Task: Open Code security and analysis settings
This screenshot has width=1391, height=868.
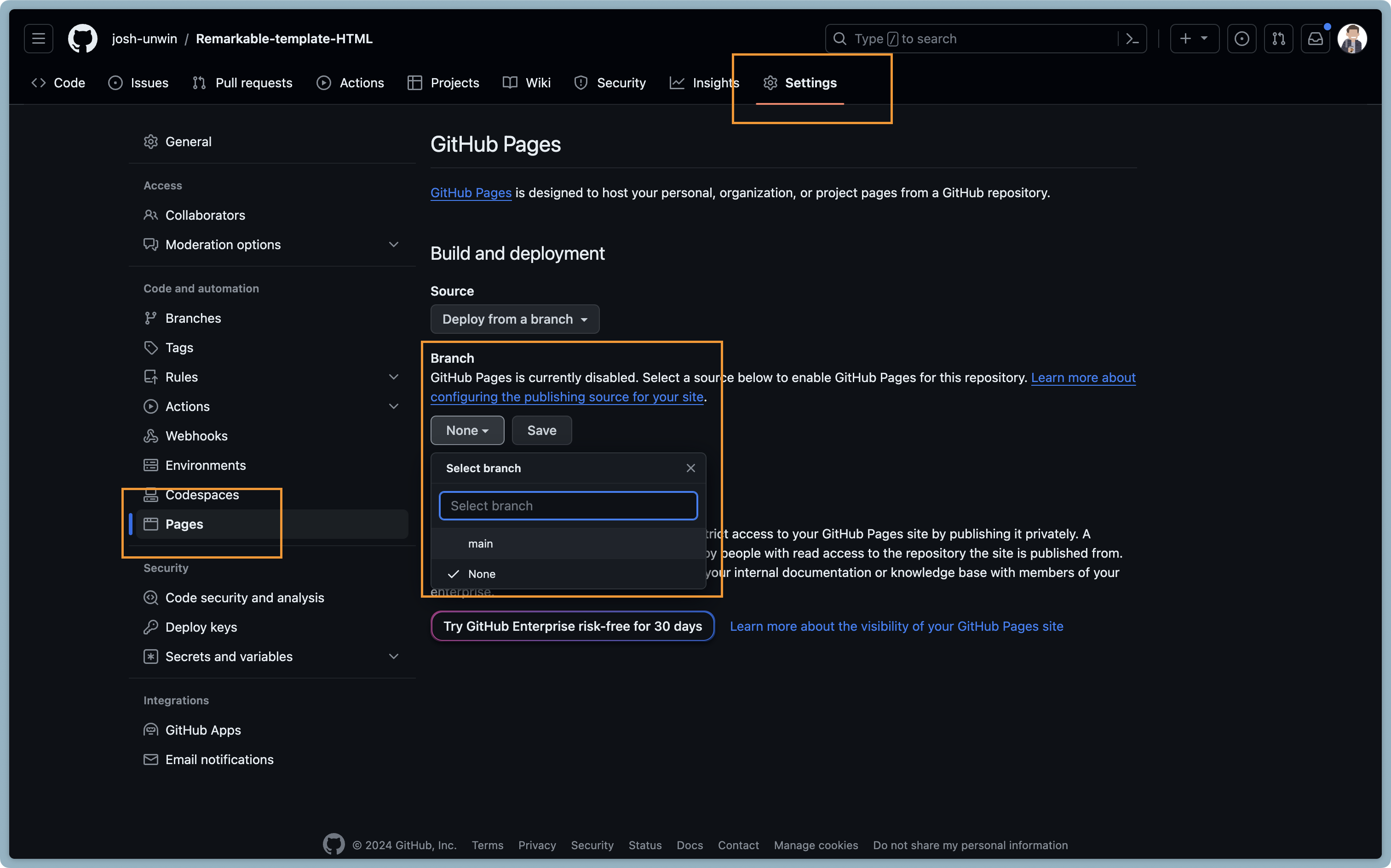Action: point(272,598)
